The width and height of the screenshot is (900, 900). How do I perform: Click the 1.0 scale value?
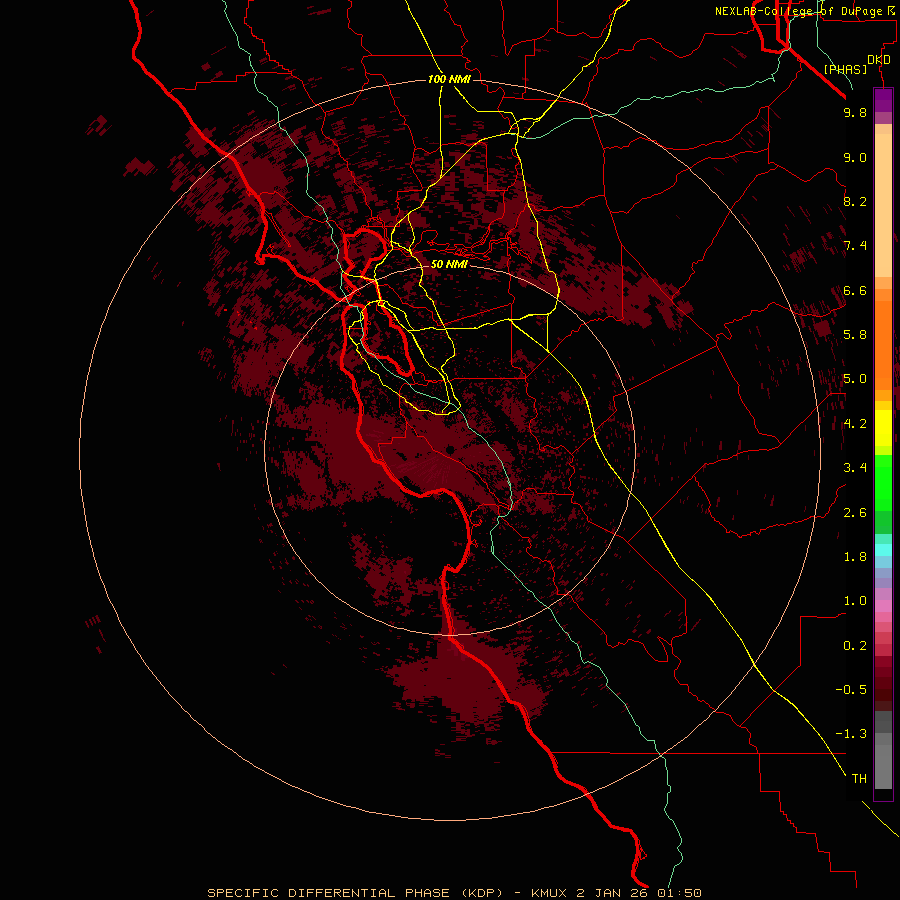(855, 601)
